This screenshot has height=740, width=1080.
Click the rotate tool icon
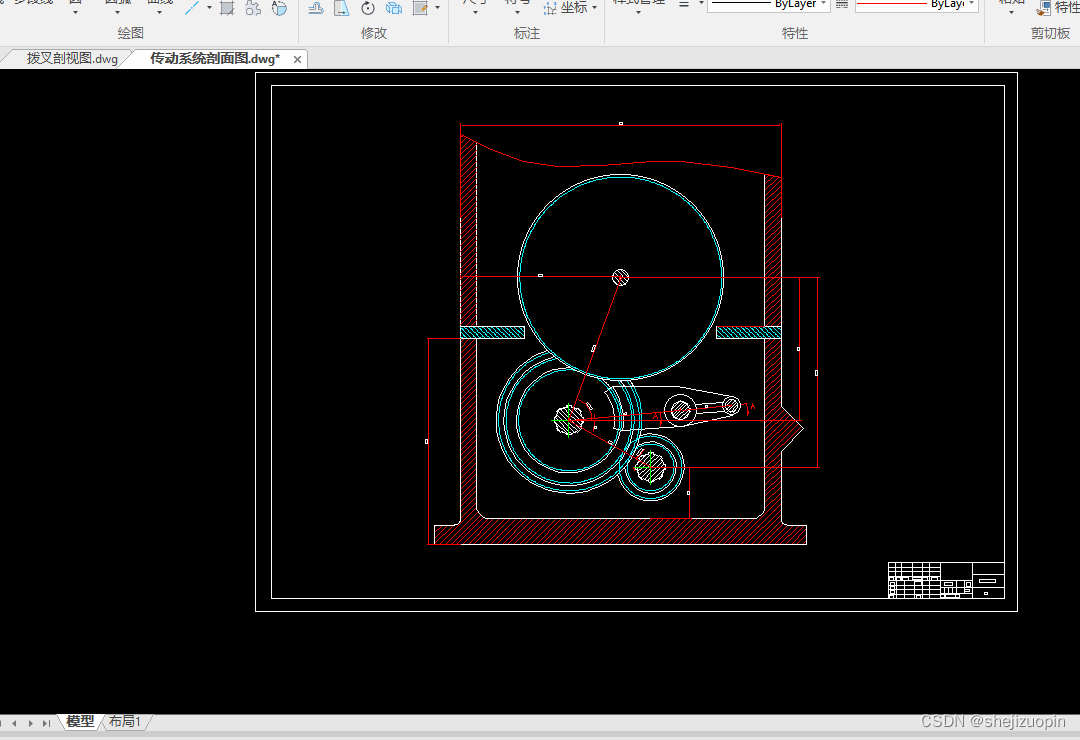[368, 8]
